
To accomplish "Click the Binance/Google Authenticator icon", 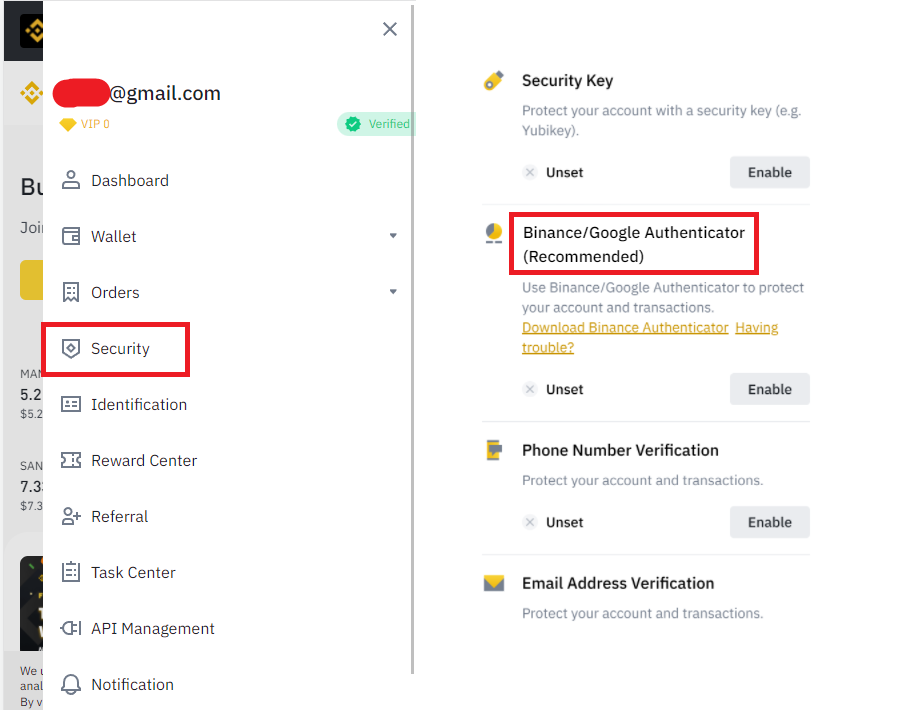I will [x=494, y=233].
